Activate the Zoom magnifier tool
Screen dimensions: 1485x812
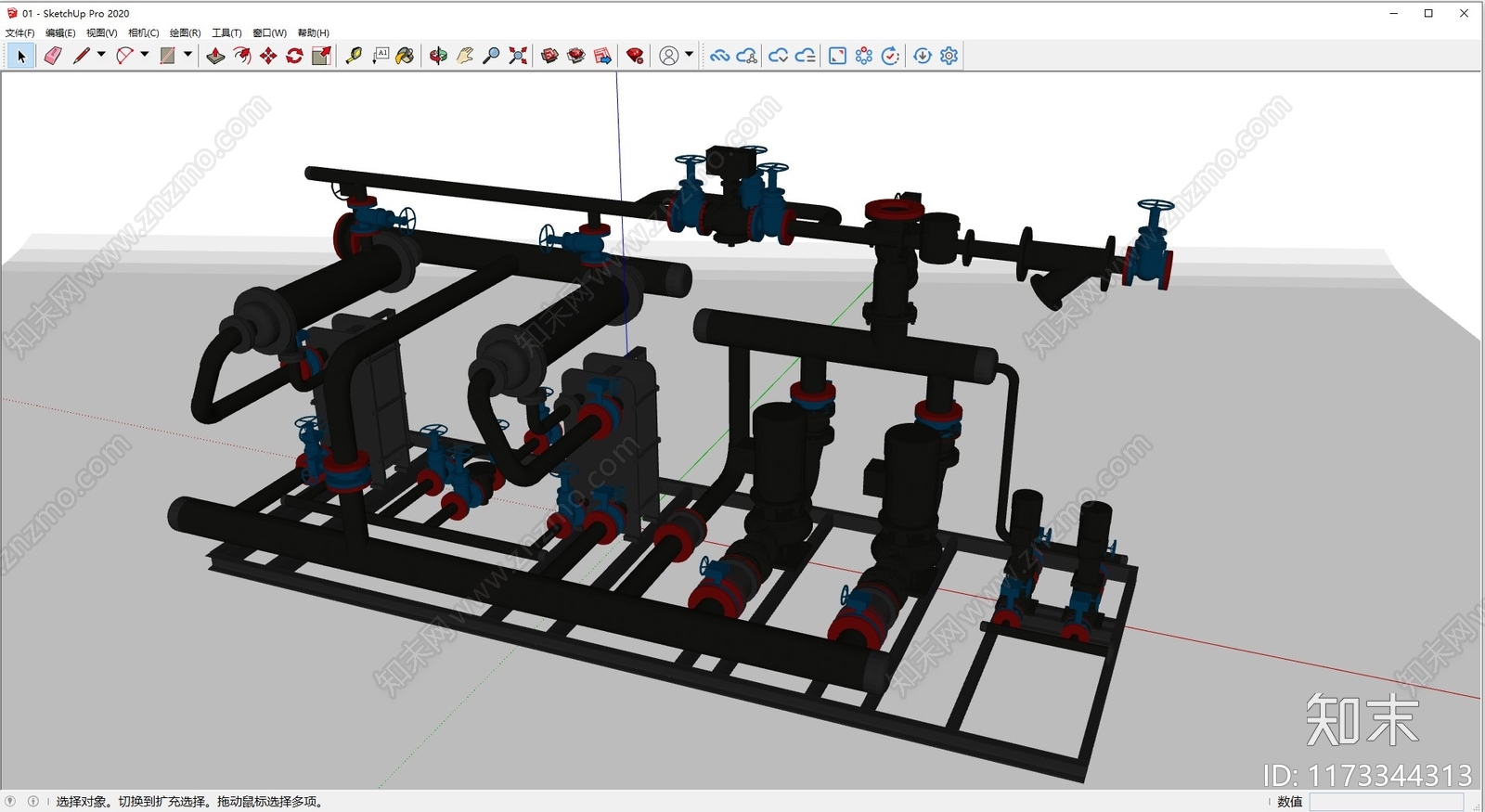[x=492, y=57]
